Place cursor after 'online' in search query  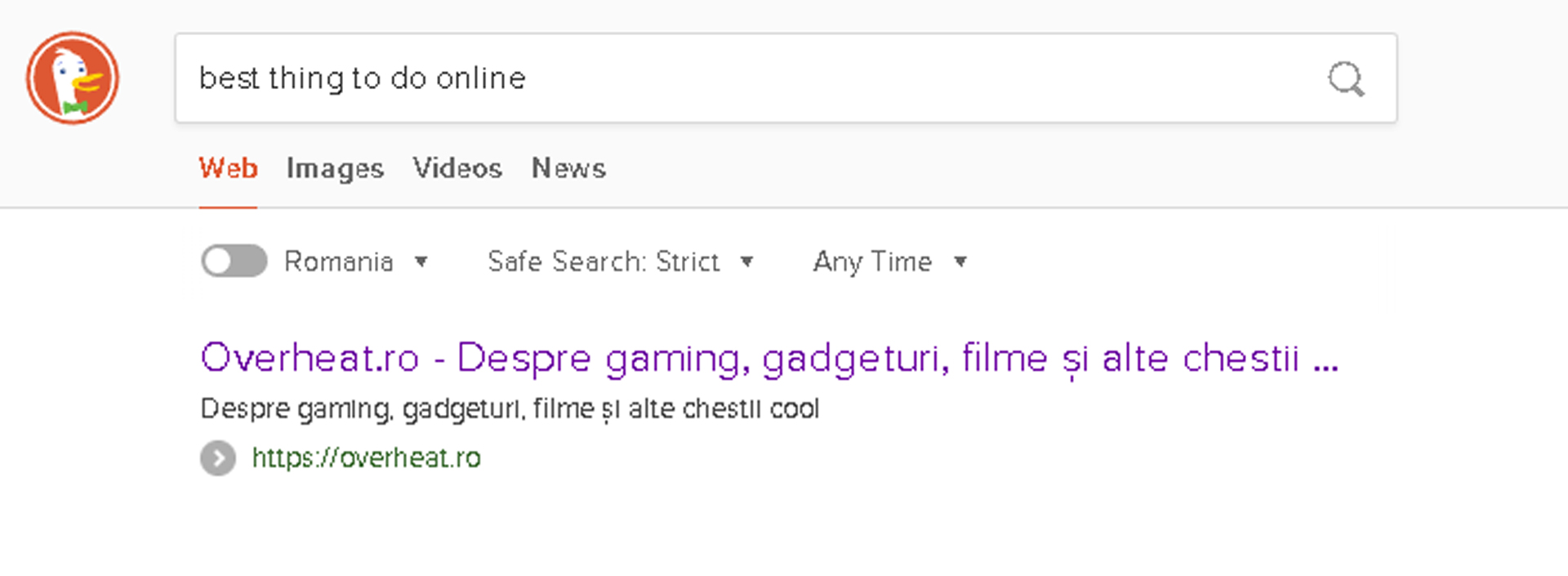coord(528,78)
